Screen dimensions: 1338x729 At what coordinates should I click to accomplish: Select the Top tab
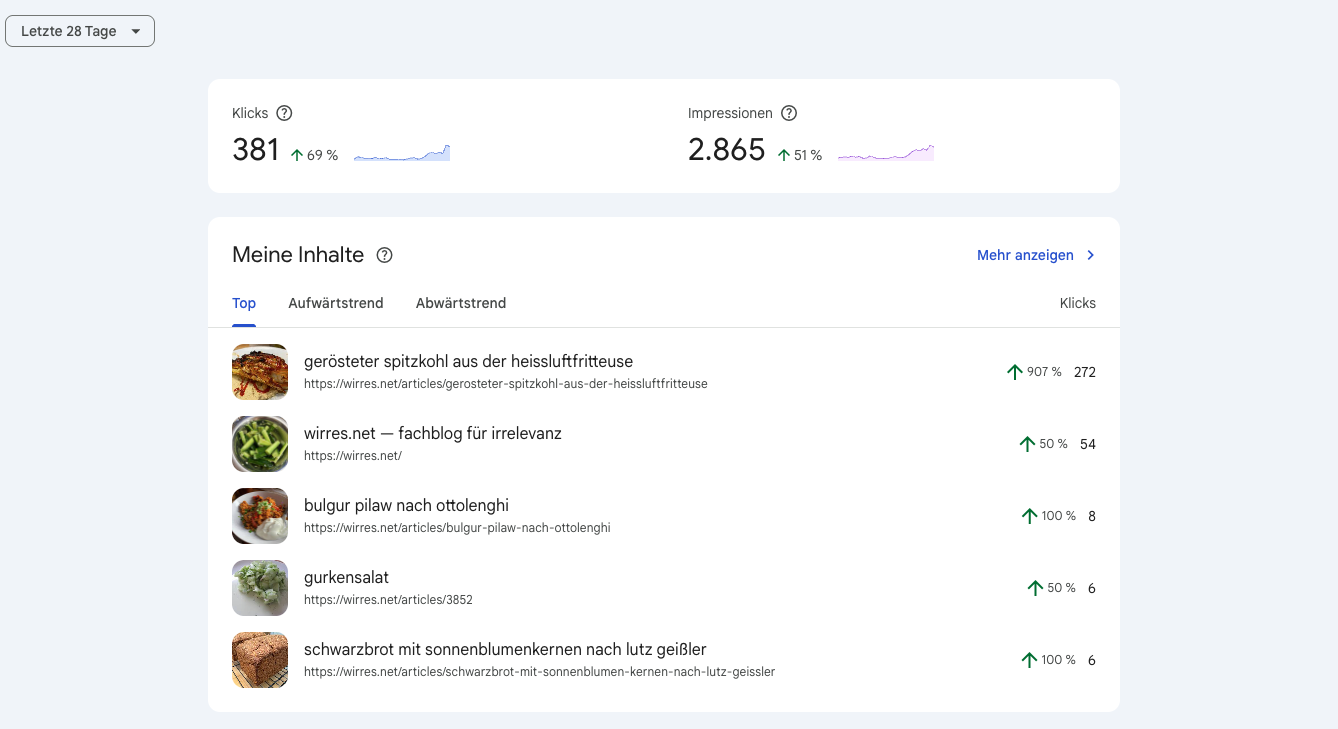244,303
